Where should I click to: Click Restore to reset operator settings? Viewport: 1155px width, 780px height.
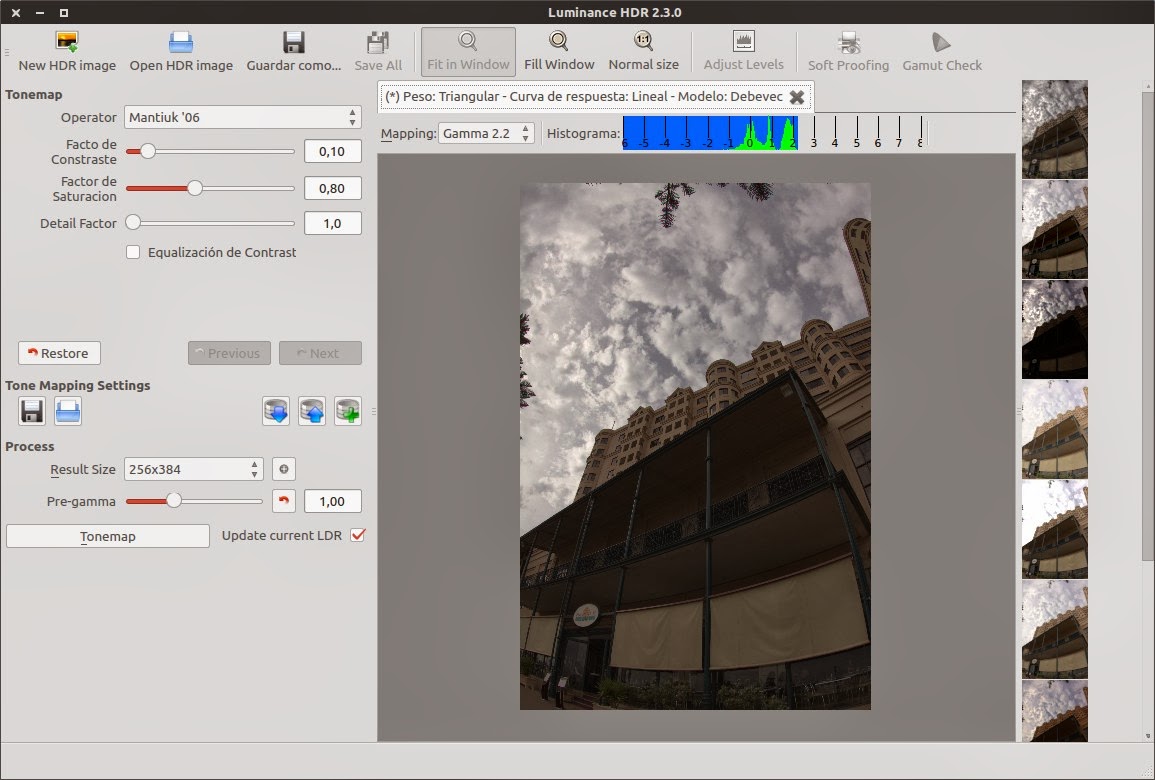59,352
